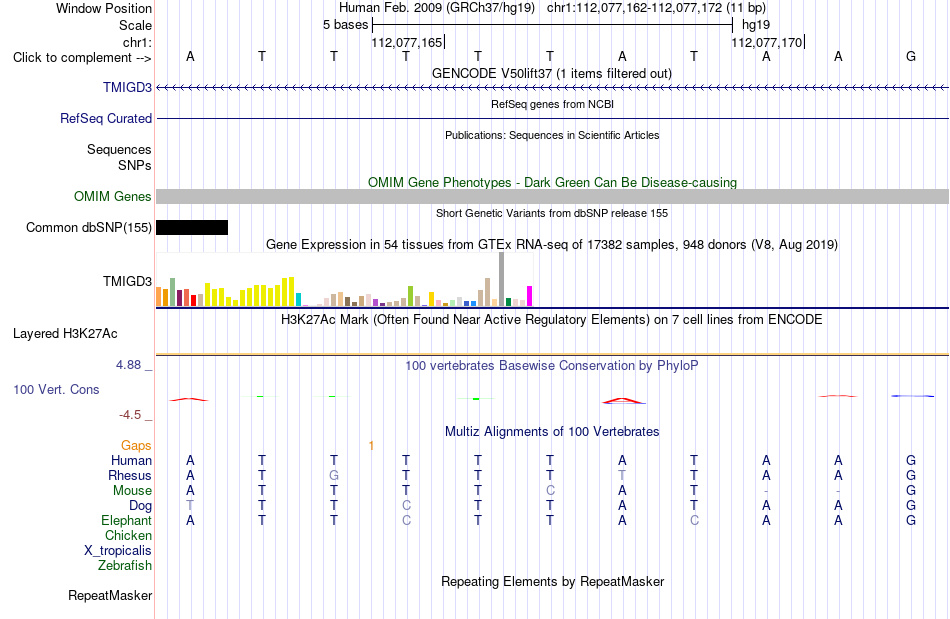This screenshot has height=619, width=950.
Task: Select the TMIGD3 label of the GTEx track
Action: click(x=127, y=281)
